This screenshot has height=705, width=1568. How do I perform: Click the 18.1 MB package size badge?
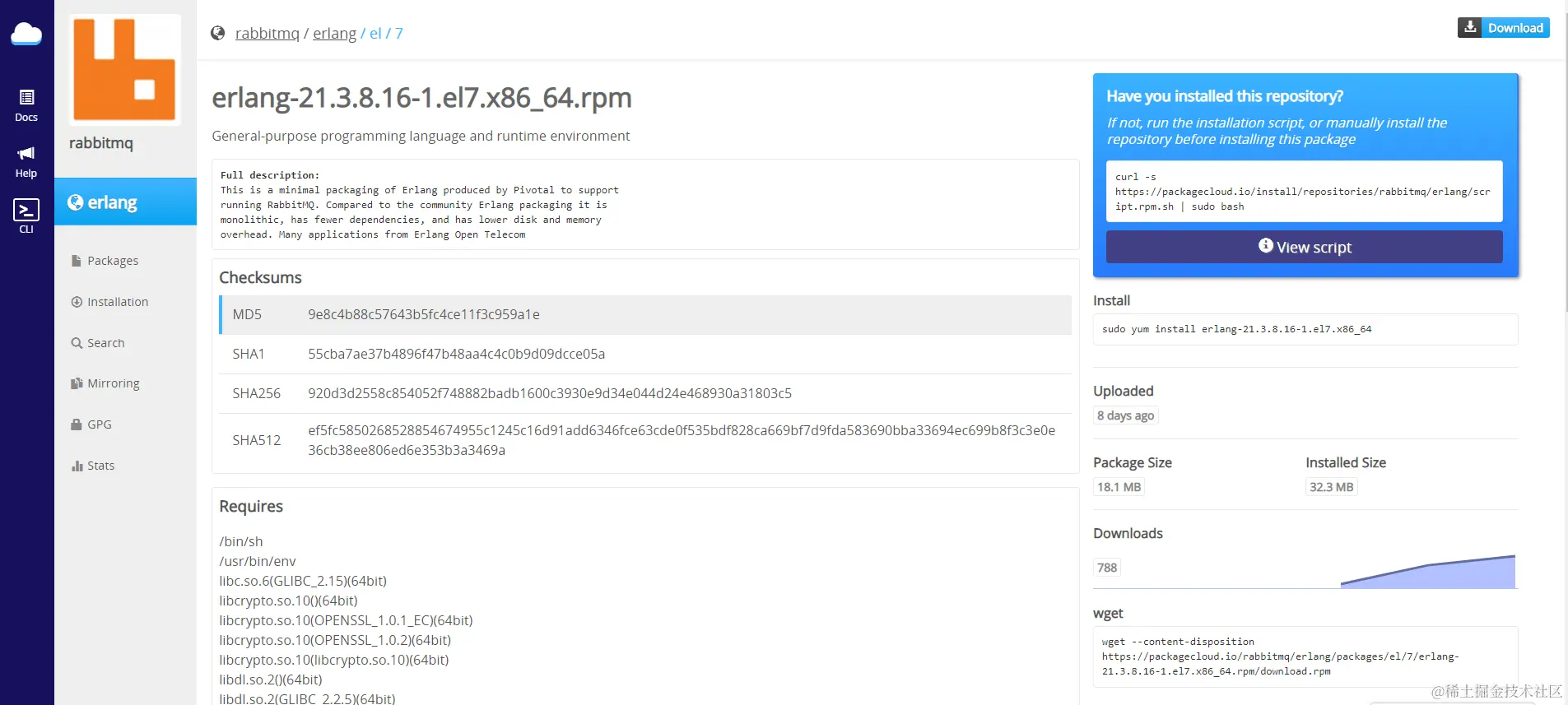click(1119, 487)
